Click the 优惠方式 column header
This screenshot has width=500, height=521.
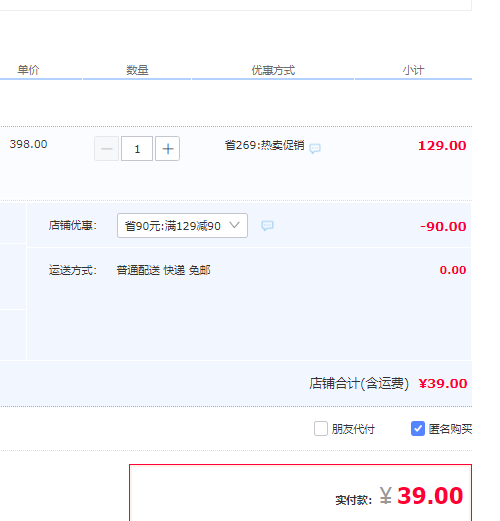(x=273, y=70)
